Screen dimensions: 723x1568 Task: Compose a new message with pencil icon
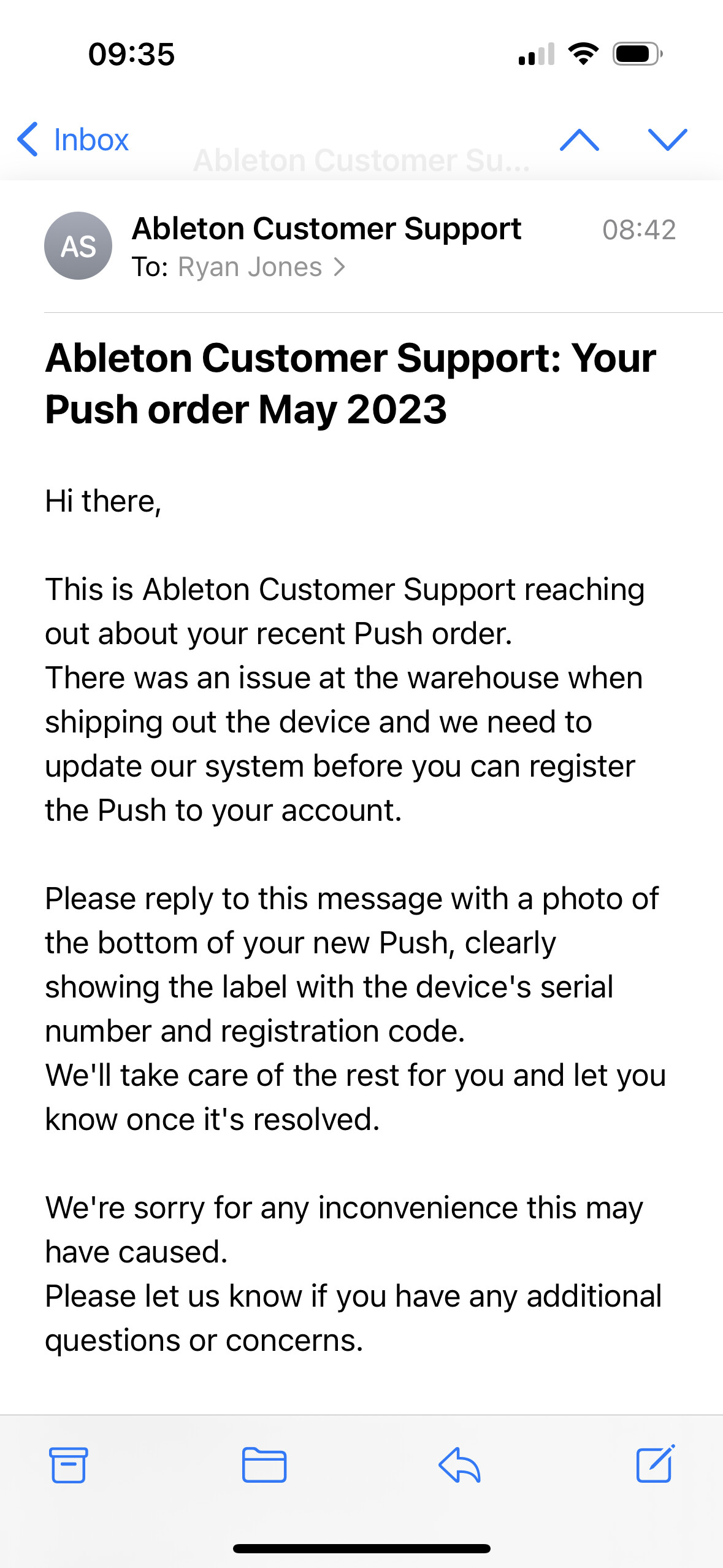pos(655,1464)
